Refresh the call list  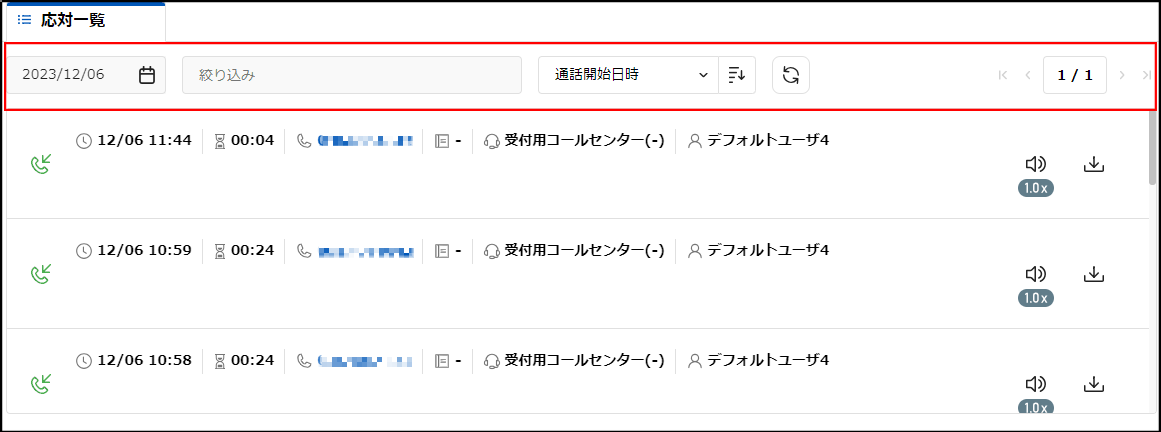click(791, 75)
